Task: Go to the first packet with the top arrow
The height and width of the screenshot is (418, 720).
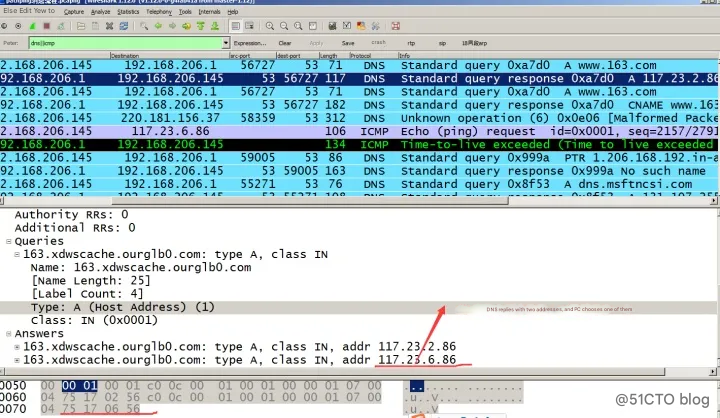Action: [x=201, y=26]
